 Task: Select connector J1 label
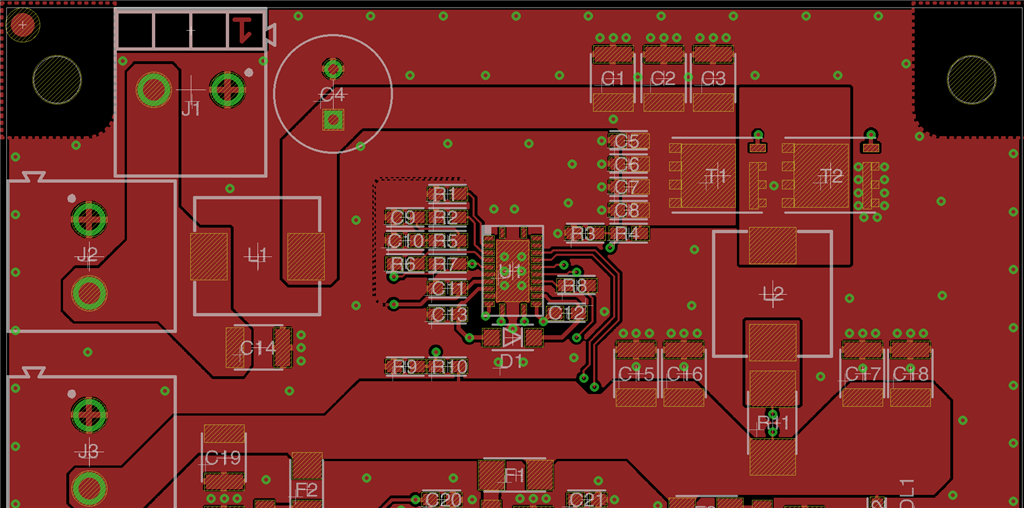pos(191,109)
